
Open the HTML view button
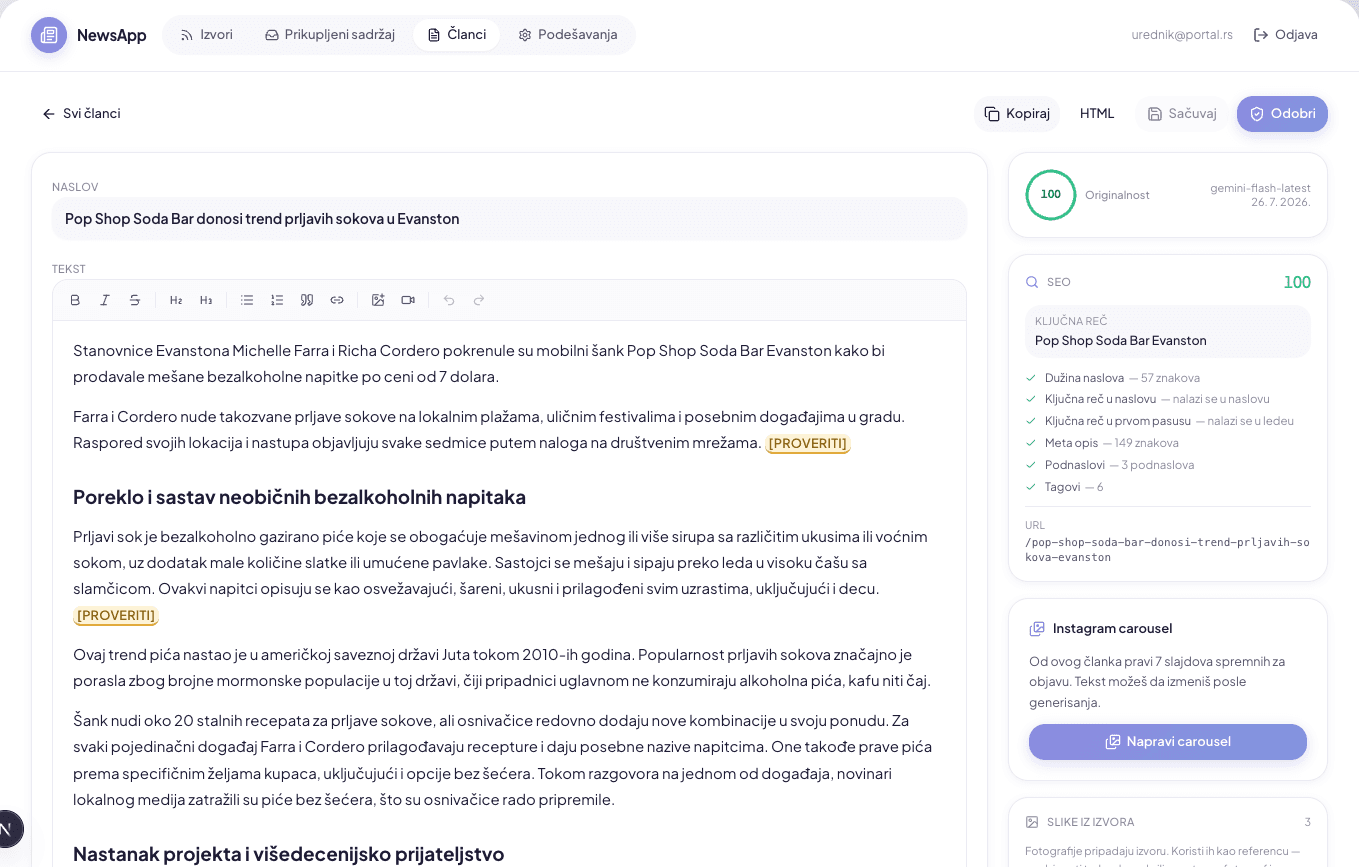tap(1097, 114)
